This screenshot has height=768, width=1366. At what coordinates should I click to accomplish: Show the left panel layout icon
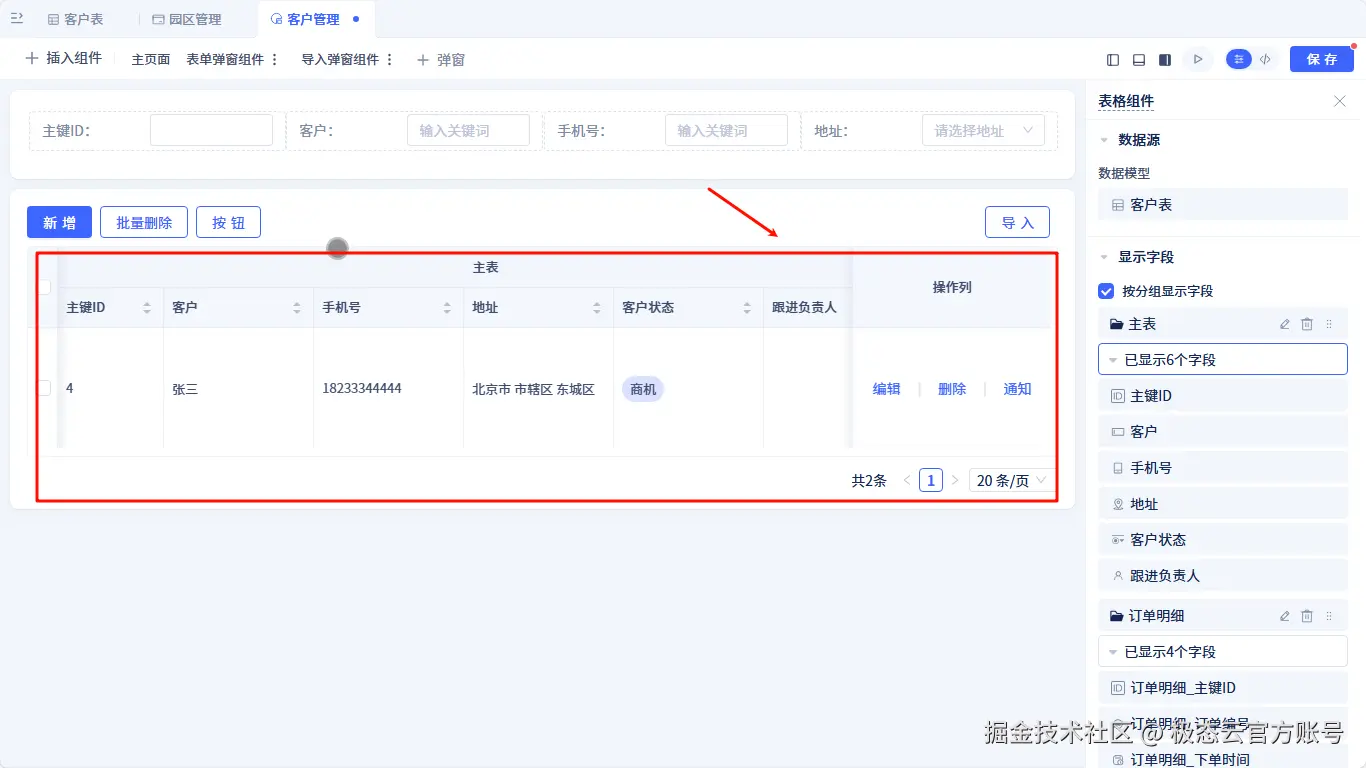pyautogui.click(x=1113, y=60)
